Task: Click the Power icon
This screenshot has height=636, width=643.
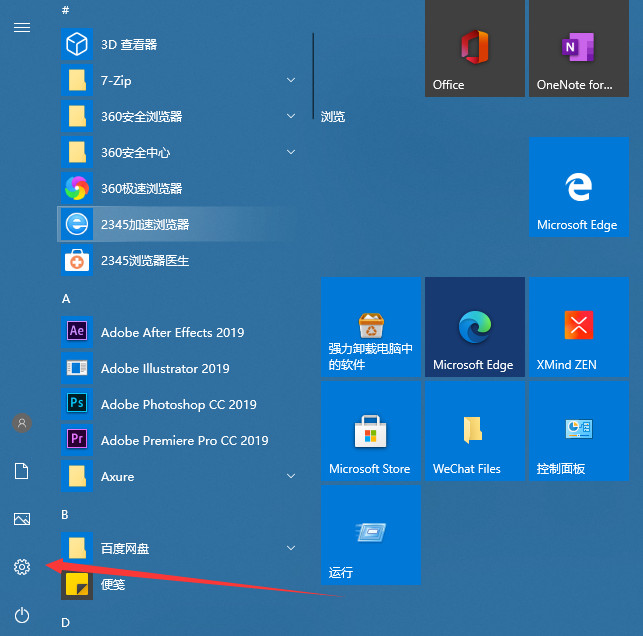Action: coord(22,615)
